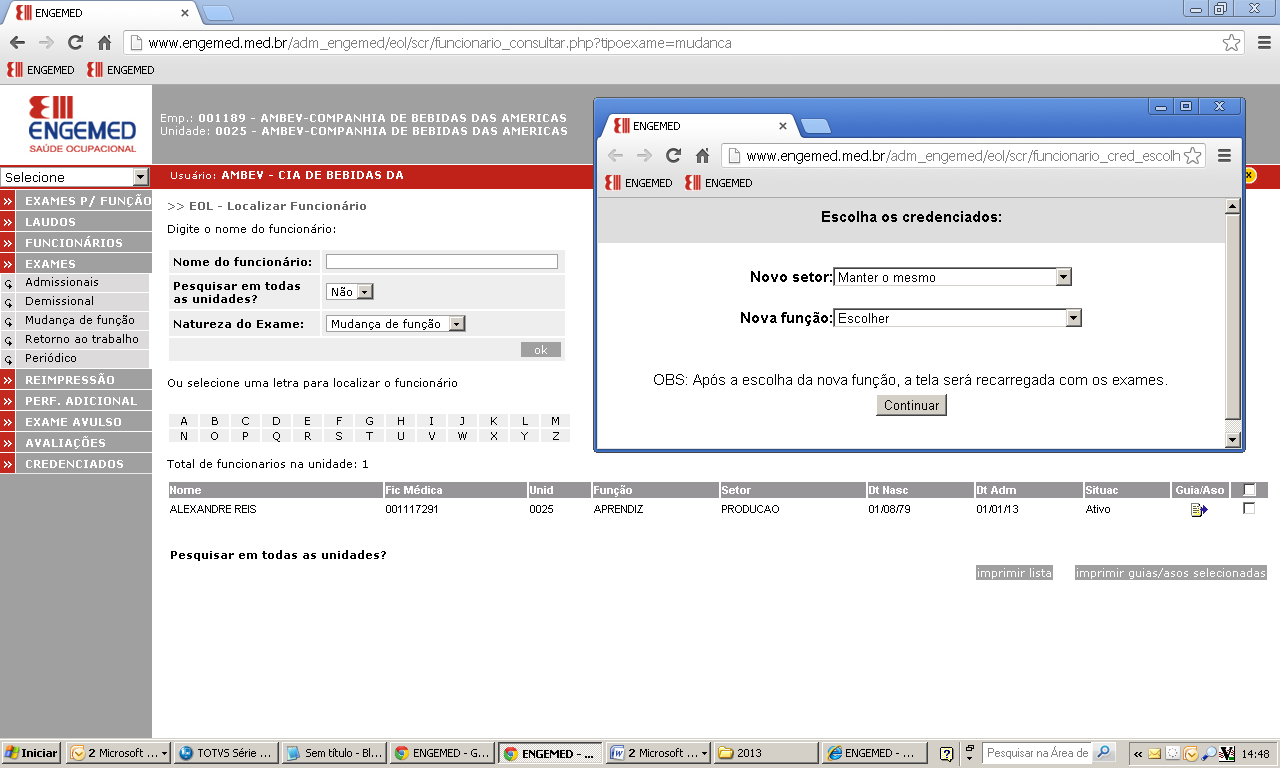
Task: Close the ENGEMED tab in the main window
Action: 184,14
